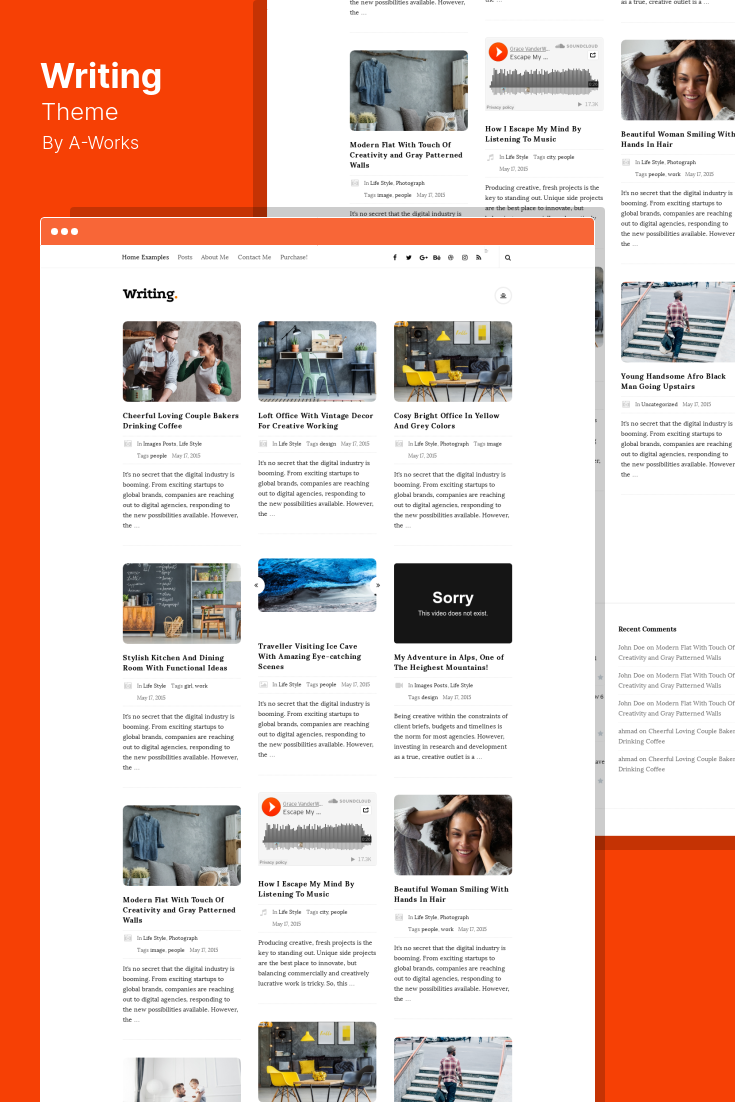Open the Facebook social icon
The width and height of the screenshot is (735, 1102).
(x=394, y=258)
